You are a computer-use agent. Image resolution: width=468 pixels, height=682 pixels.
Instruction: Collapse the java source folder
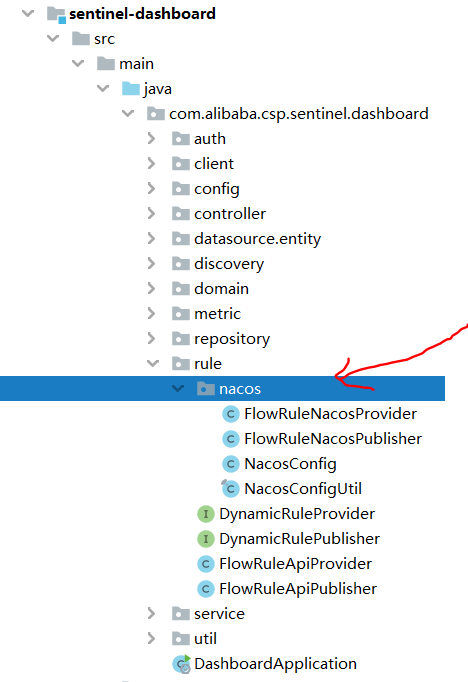(x=103, y=89)
